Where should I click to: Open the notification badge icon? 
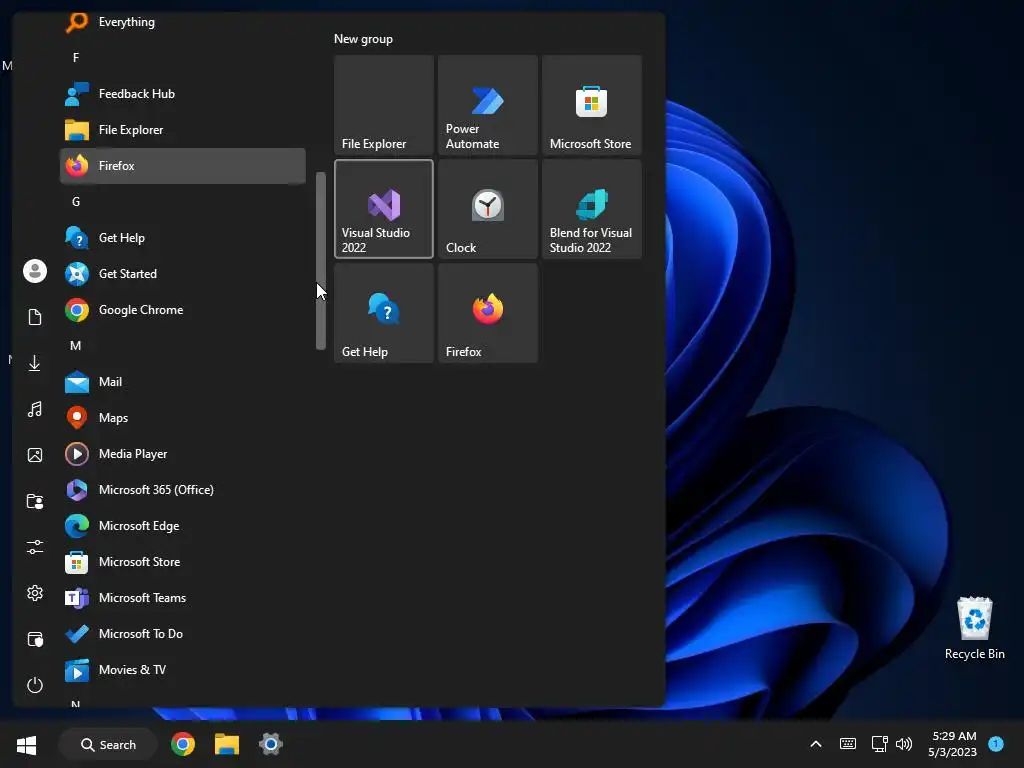click(996, 744)
